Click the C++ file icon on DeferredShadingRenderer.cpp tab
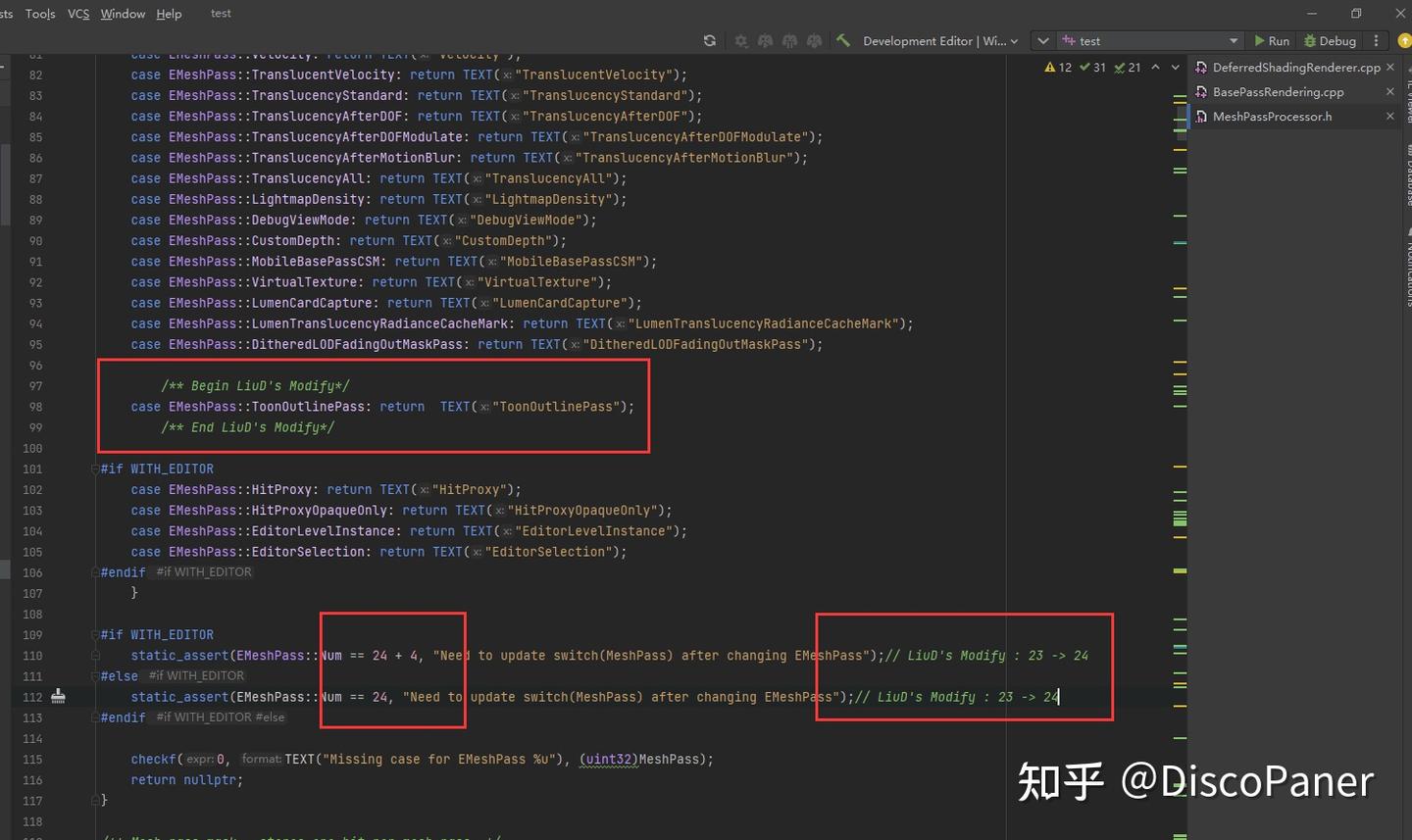This screenshot has height=840, width=1412. 1200,68
